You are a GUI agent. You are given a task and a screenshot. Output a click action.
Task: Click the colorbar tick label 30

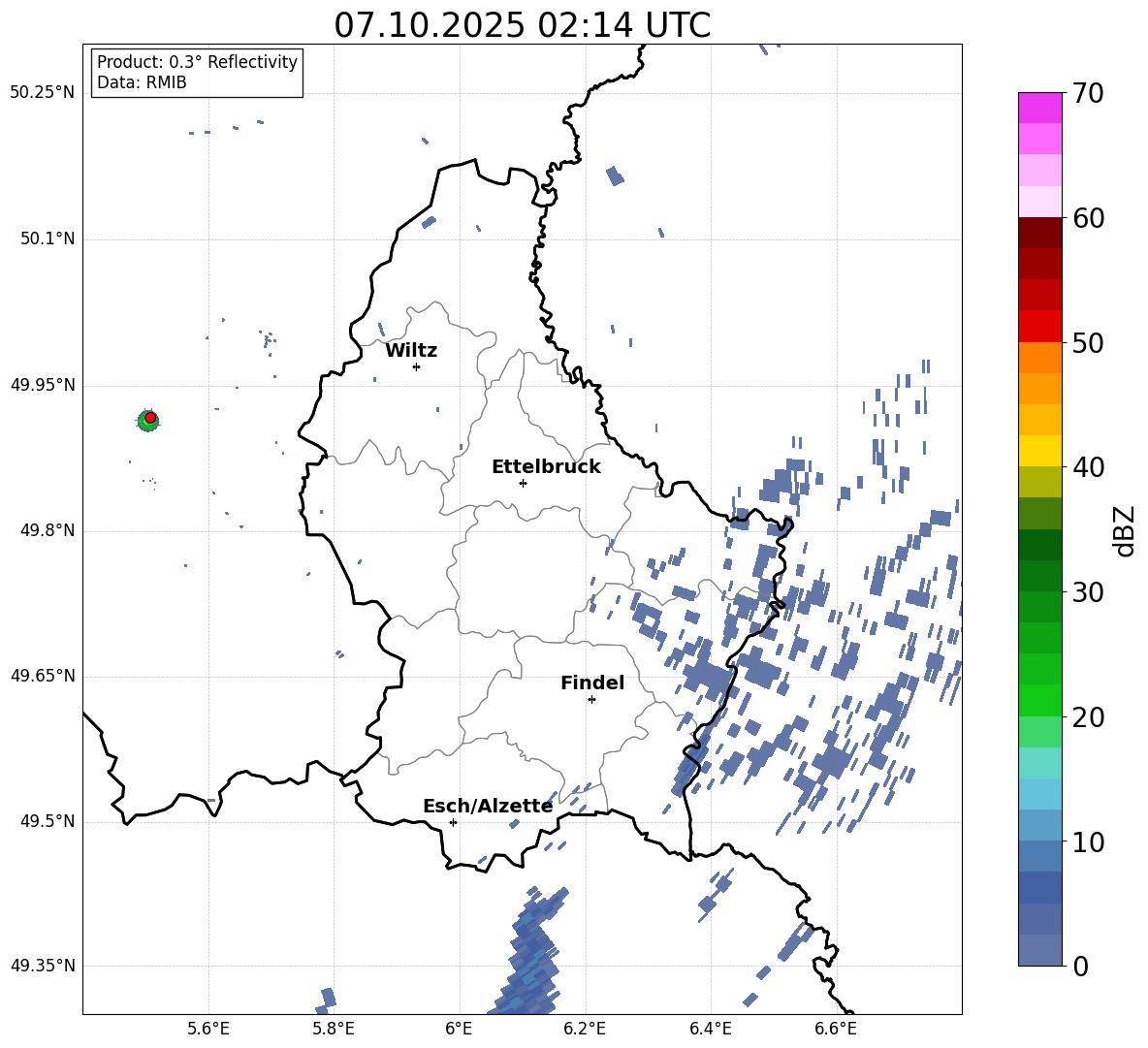[x=1088, y=591]
